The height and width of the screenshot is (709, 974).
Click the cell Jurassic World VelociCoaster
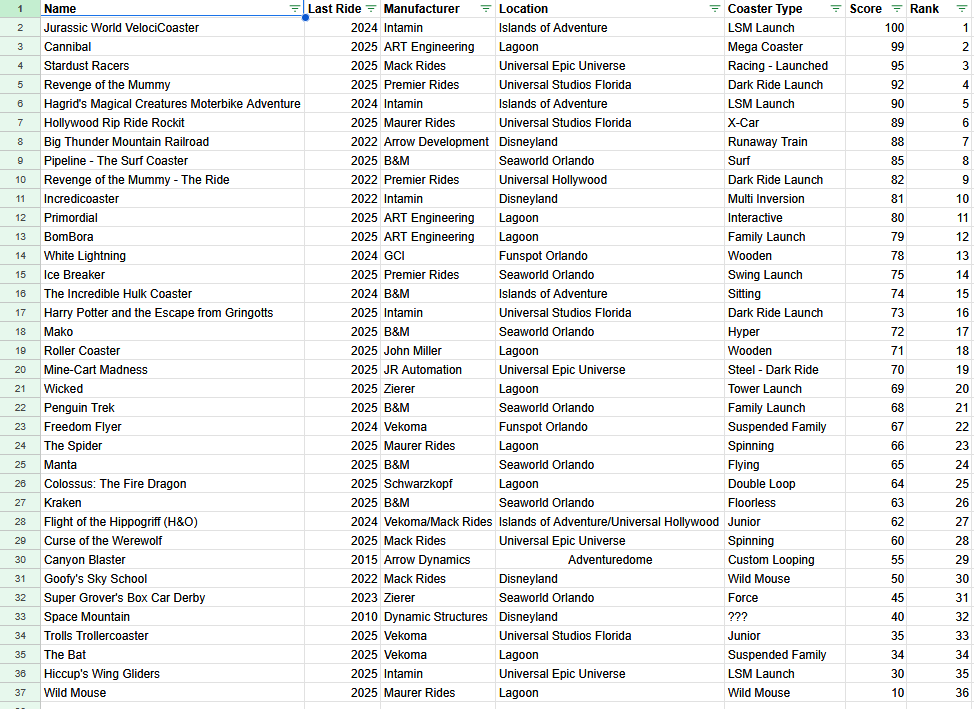tap(173, 28)
